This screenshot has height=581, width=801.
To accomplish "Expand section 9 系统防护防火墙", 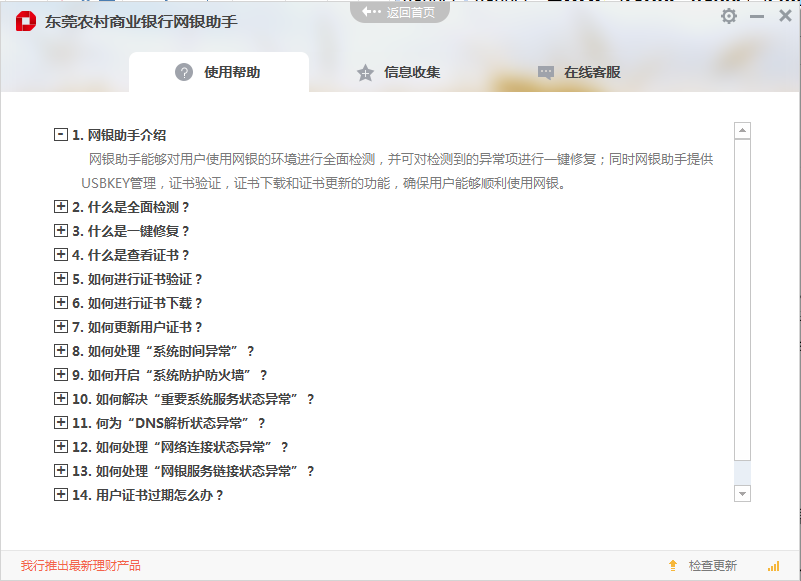I will pyautogui.click(x=61, y=375).
